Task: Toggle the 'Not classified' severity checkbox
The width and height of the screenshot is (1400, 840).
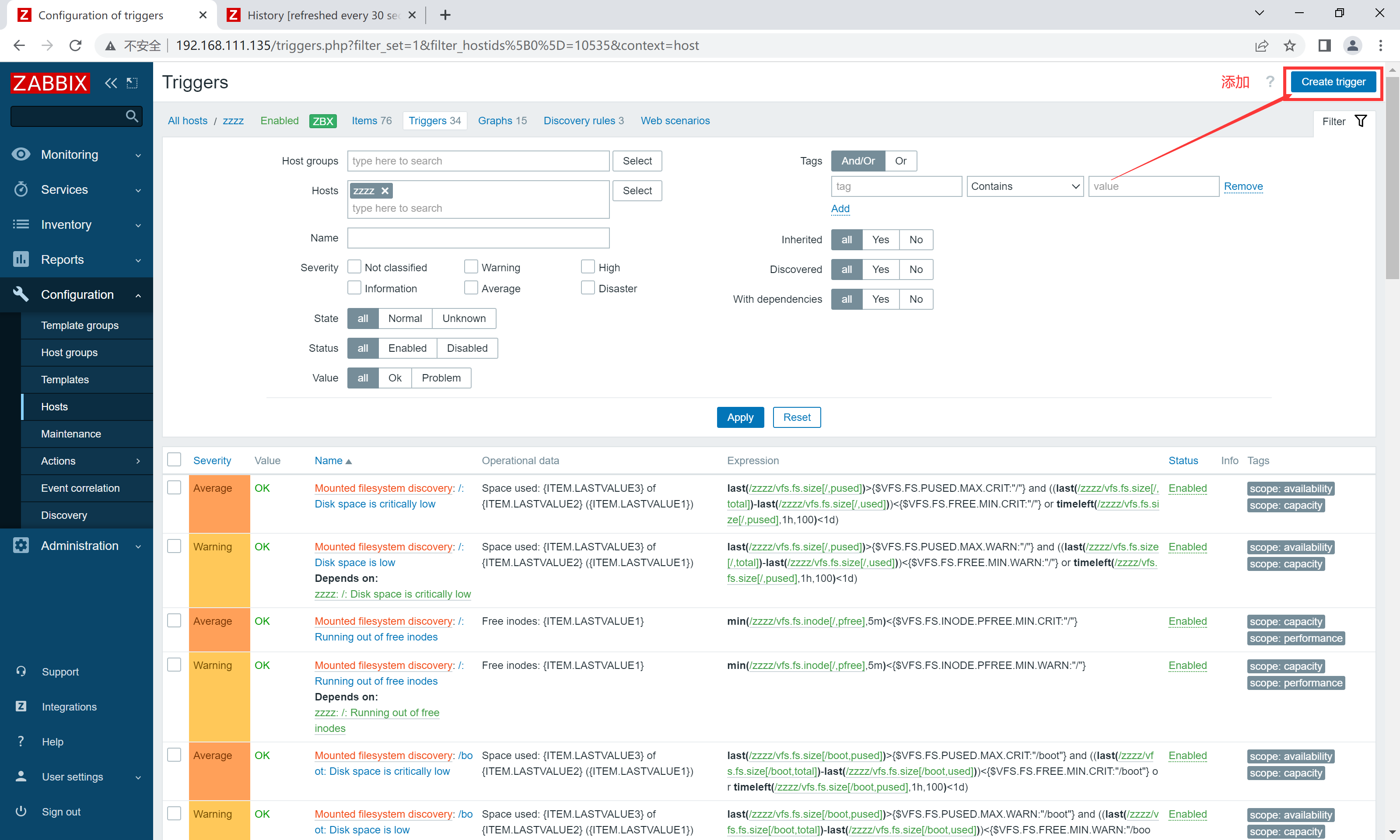Action: pos(353,267)
